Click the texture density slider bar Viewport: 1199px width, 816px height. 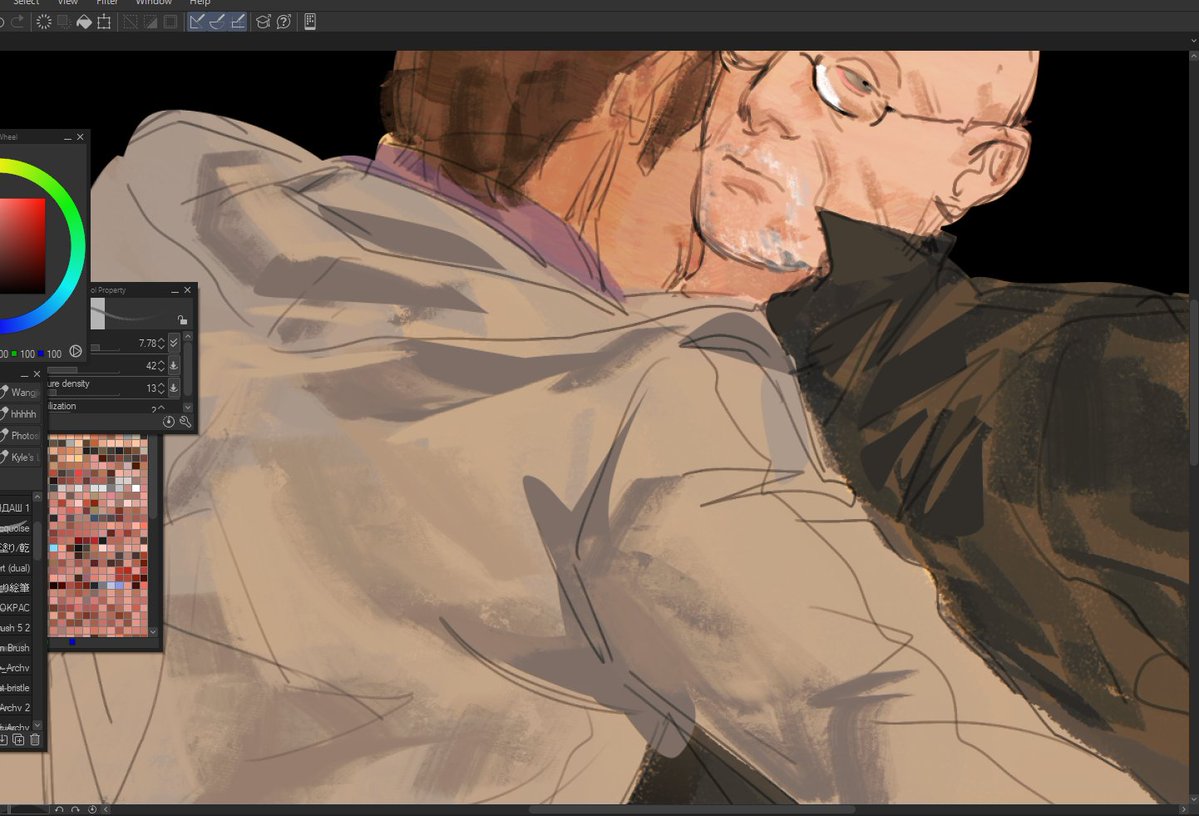[84, 393]
